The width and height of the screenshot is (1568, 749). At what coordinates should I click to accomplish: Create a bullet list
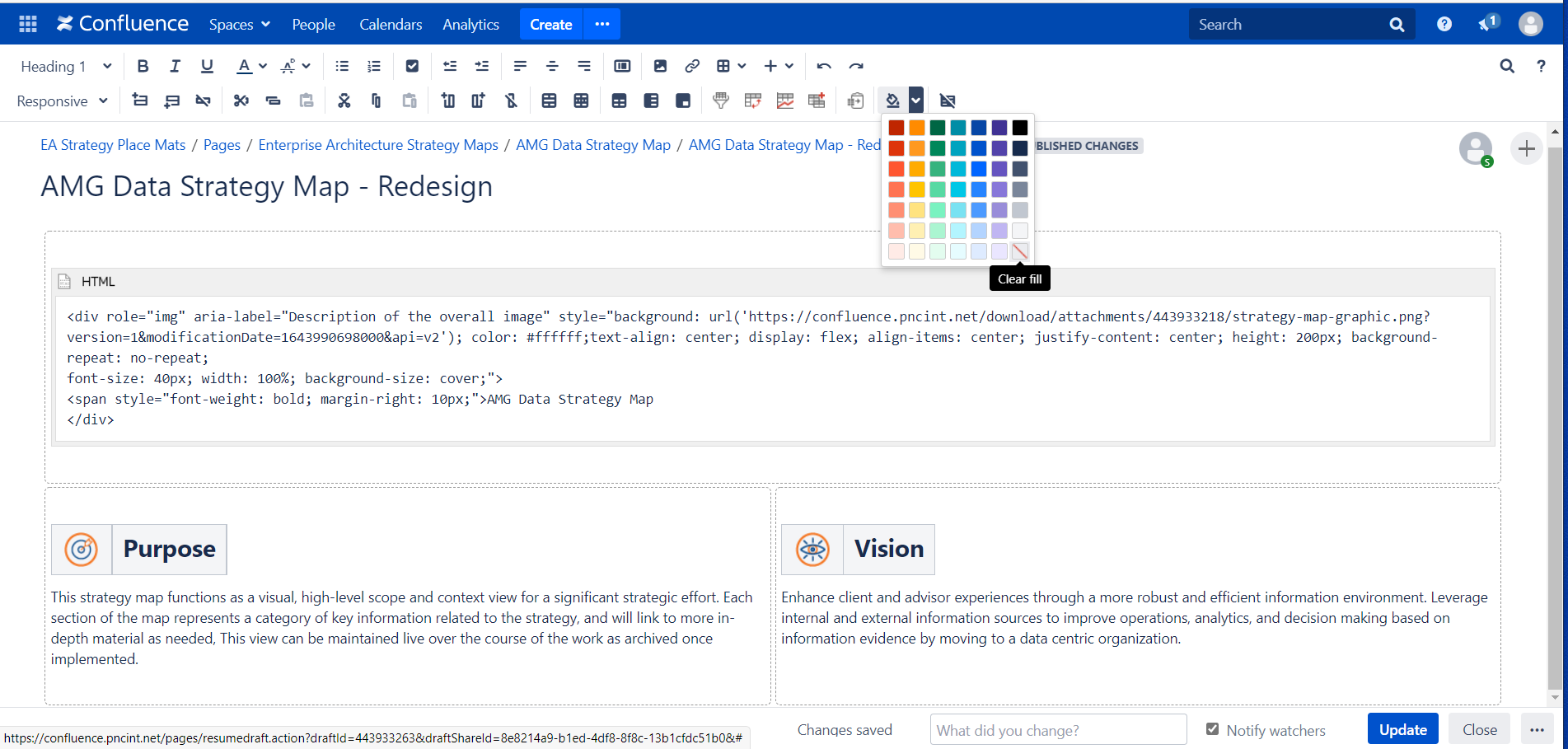(342, 66)
